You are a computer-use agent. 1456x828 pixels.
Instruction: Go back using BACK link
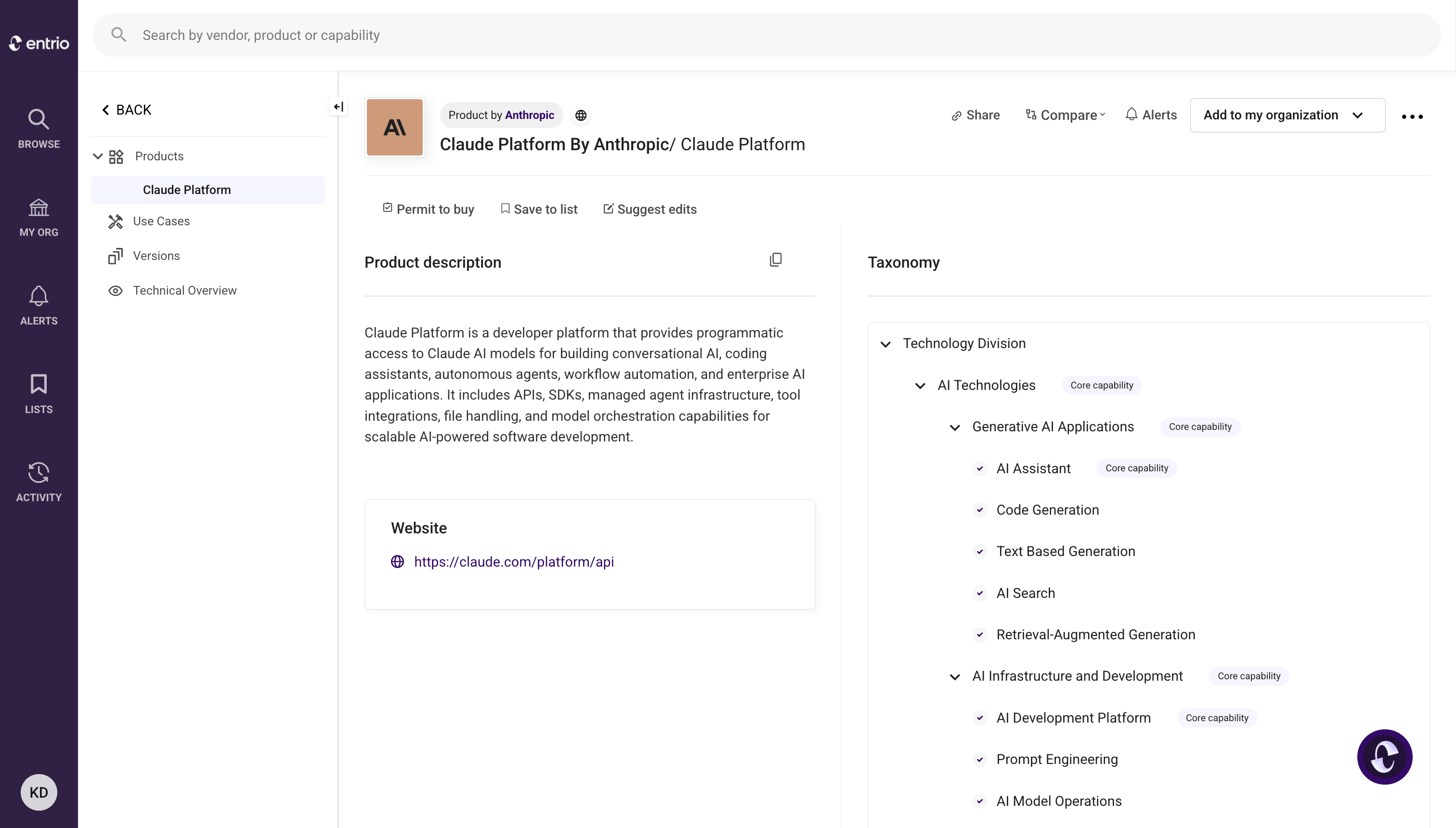pyautogui.click(x=126, y=110)
